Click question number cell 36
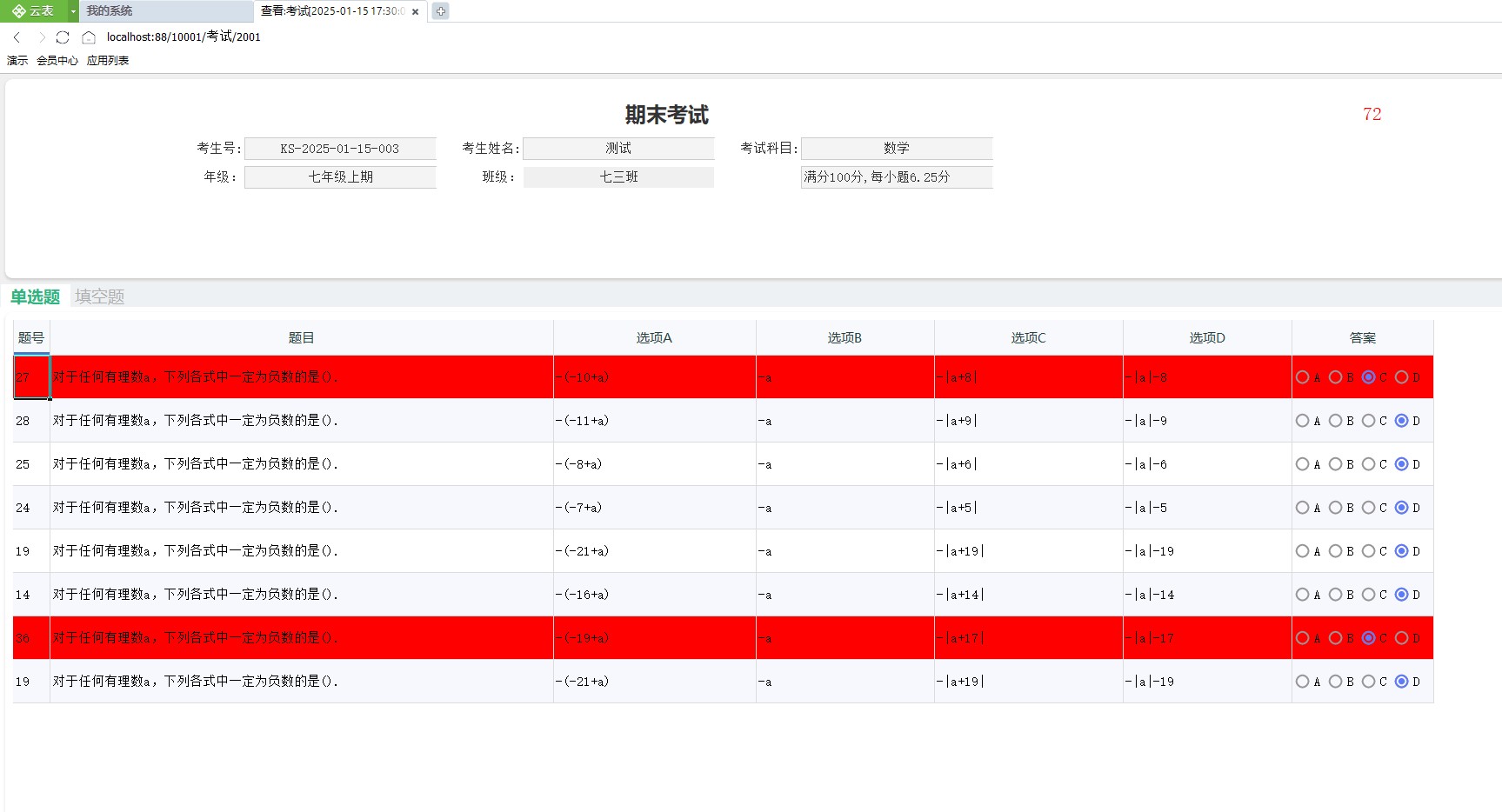Viewport: 1502px width, 812px height. 31,638
